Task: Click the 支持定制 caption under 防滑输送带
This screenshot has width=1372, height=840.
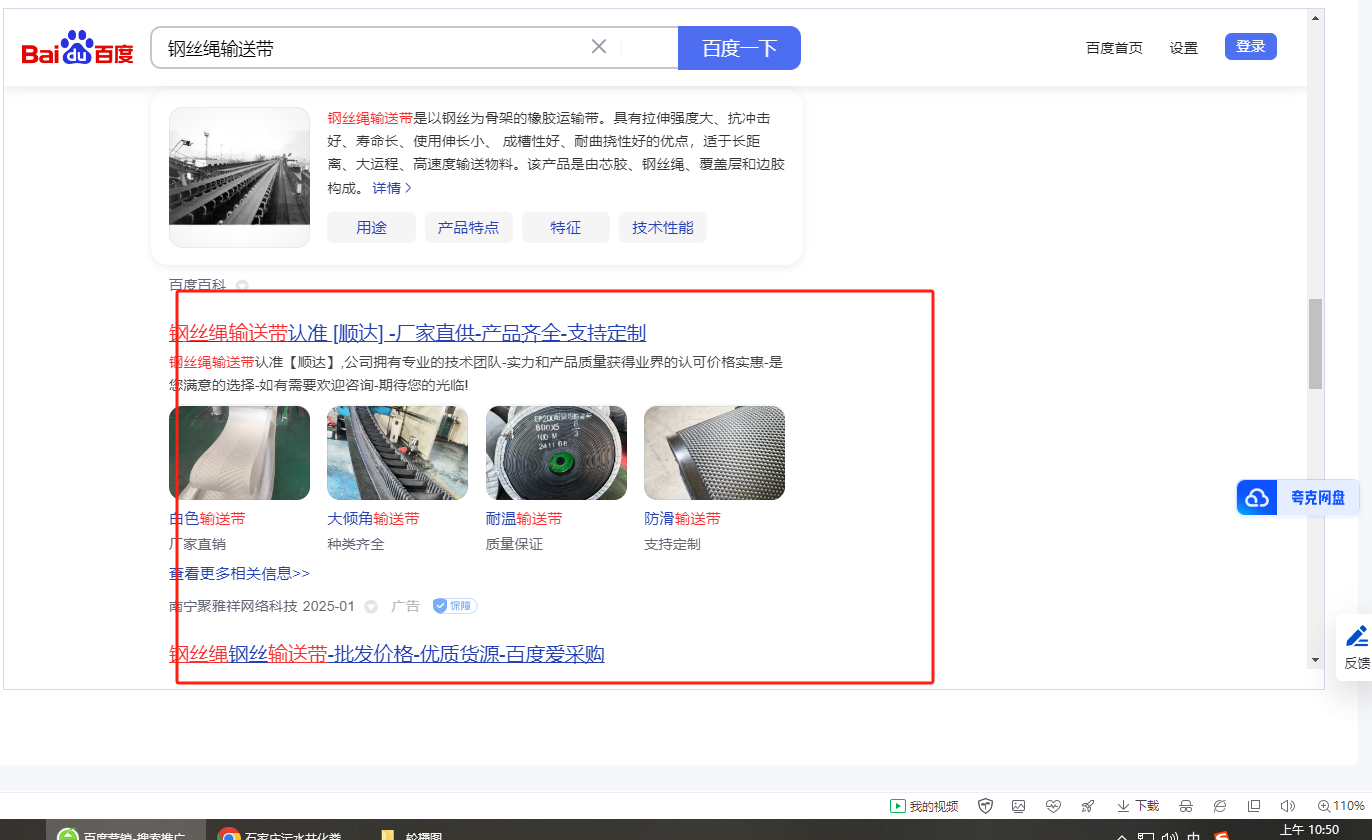Action: click(x=672, y=545)
